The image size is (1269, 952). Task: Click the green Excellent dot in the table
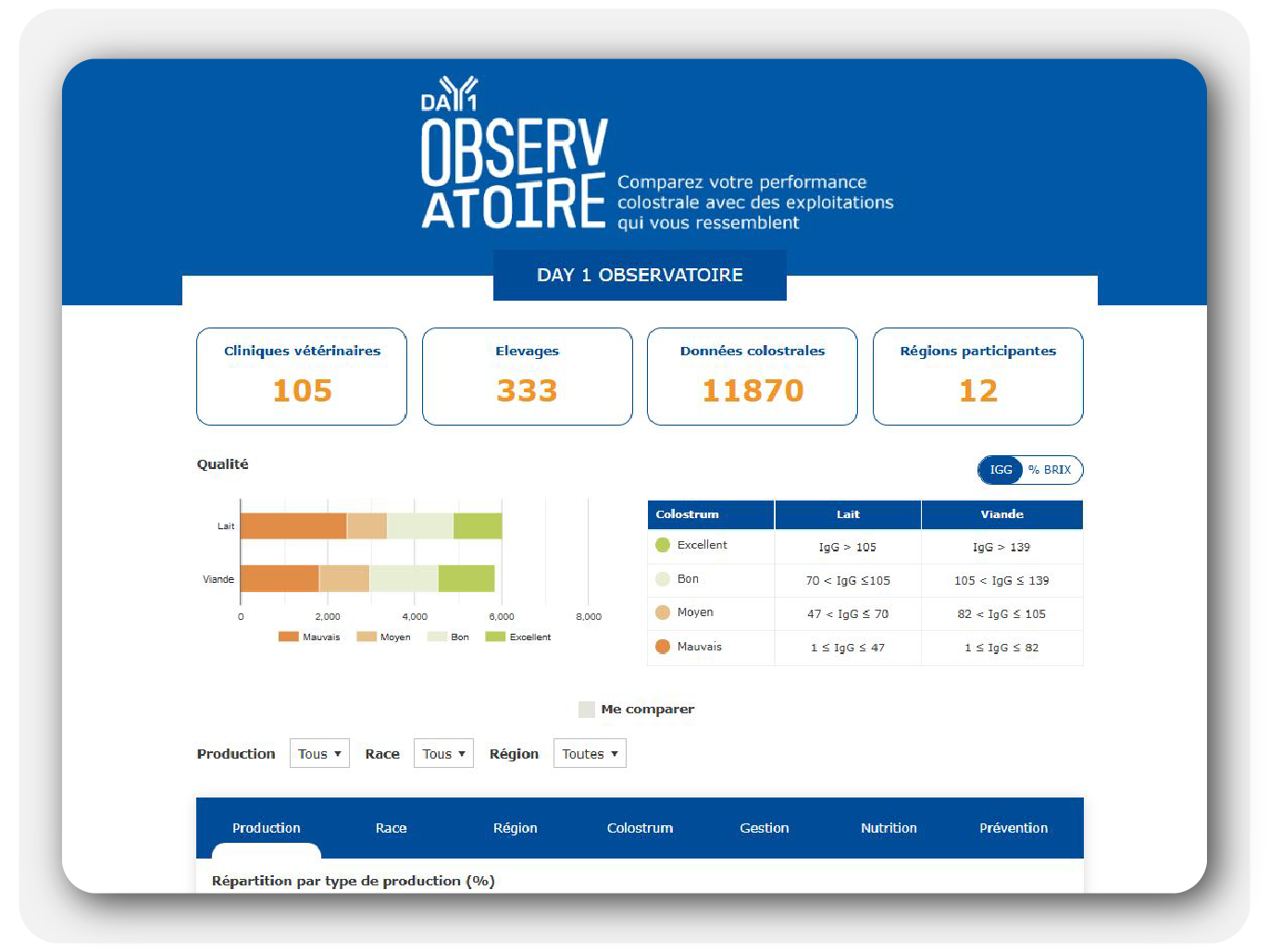pos(663,545)
